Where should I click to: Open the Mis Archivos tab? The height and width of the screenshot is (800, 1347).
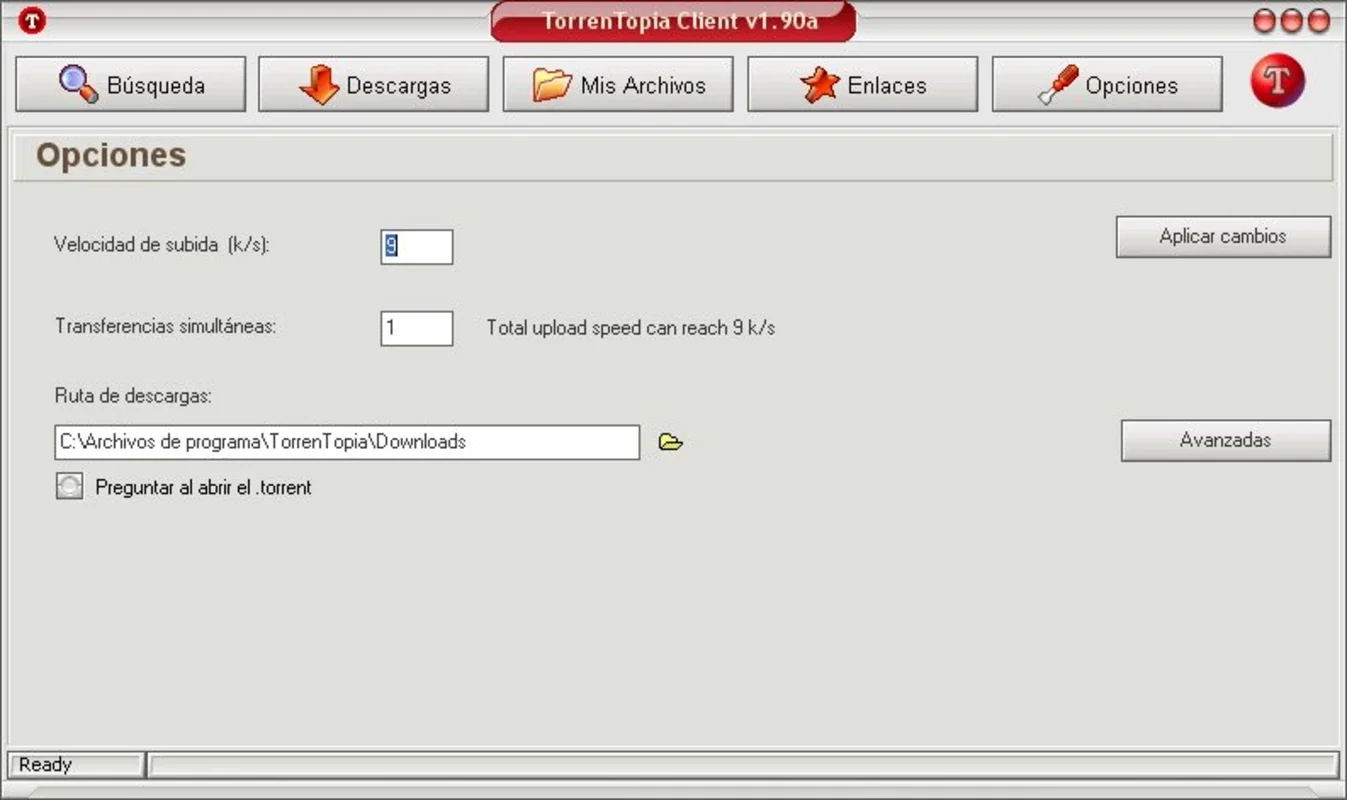click(x=618, y=84)
